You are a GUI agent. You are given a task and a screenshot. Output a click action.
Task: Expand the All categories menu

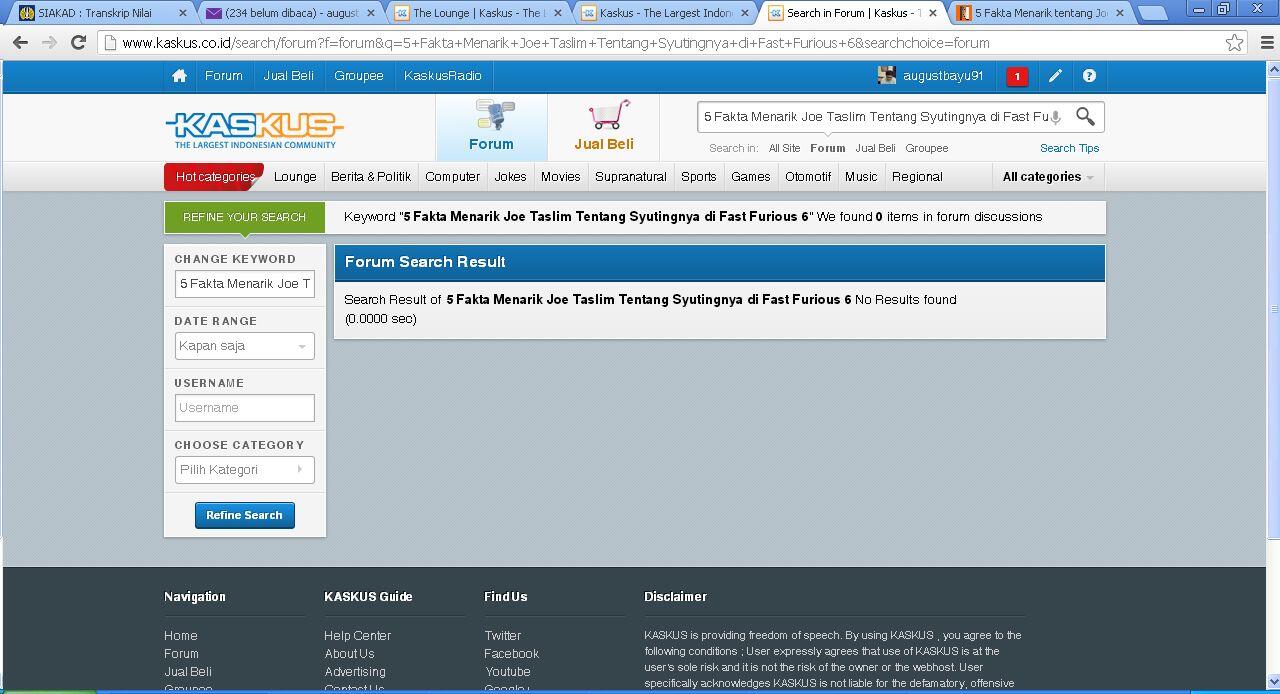[x=1047, y=177]
